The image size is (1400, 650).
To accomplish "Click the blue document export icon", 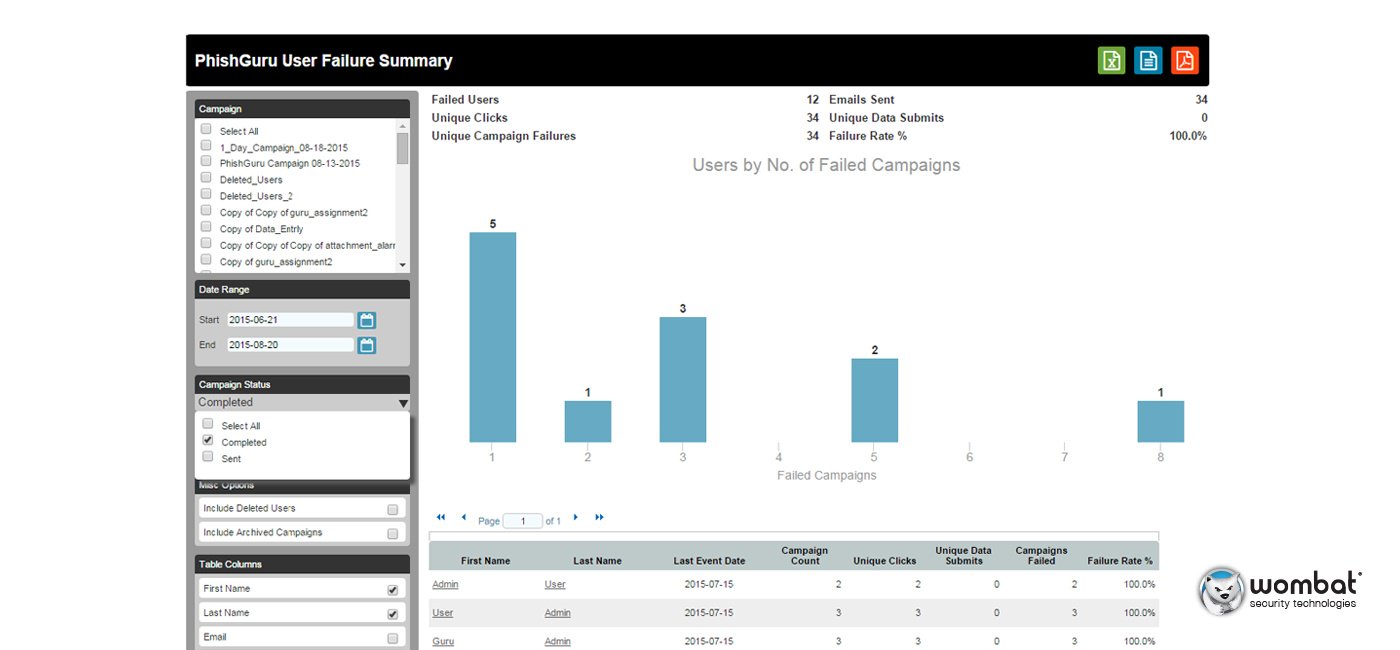I will (1148, 61).
